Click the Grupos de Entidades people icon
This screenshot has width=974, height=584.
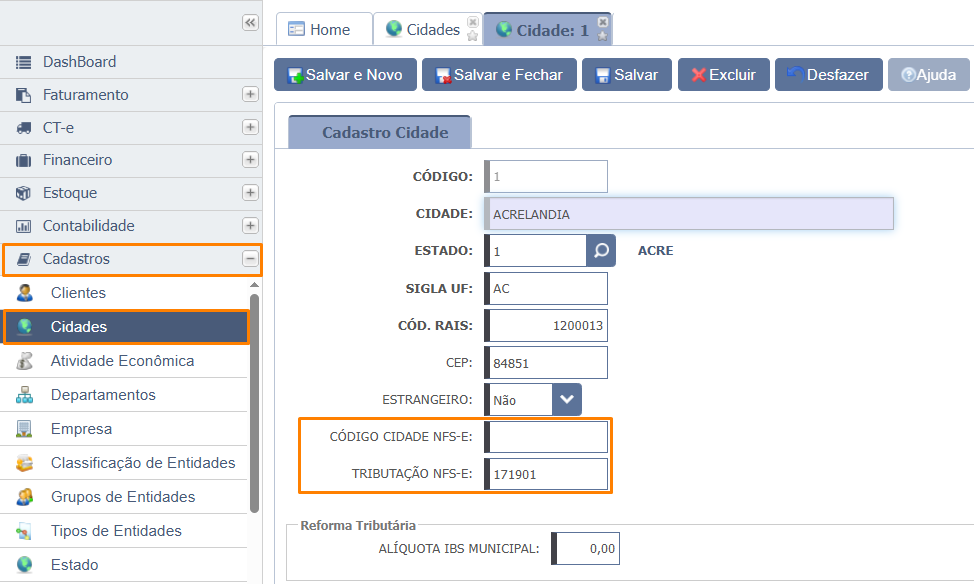point(25,497)
